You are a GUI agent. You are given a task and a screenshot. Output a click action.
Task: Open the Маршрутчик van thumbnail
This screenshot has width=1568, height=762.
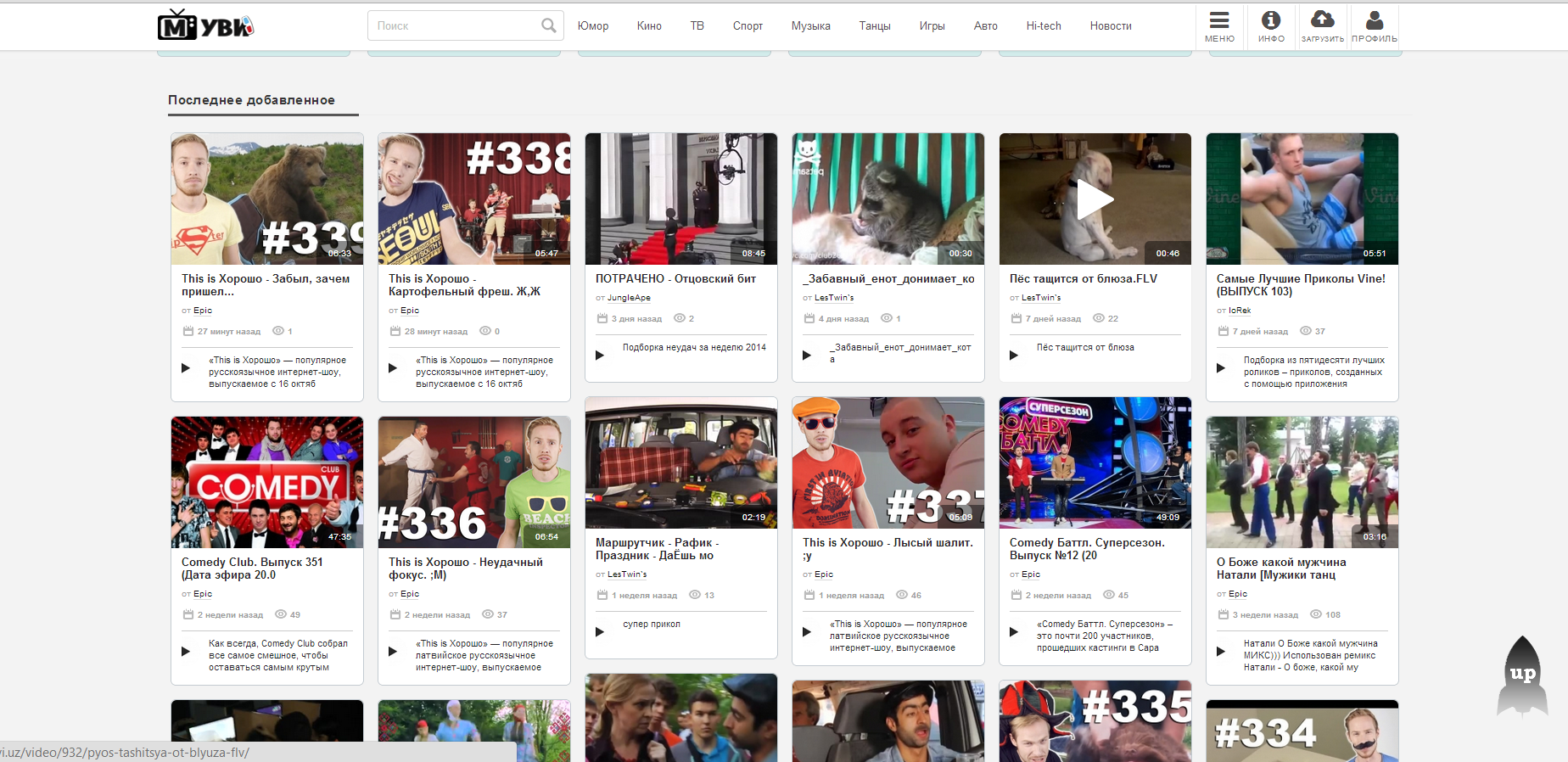point(681,462)
